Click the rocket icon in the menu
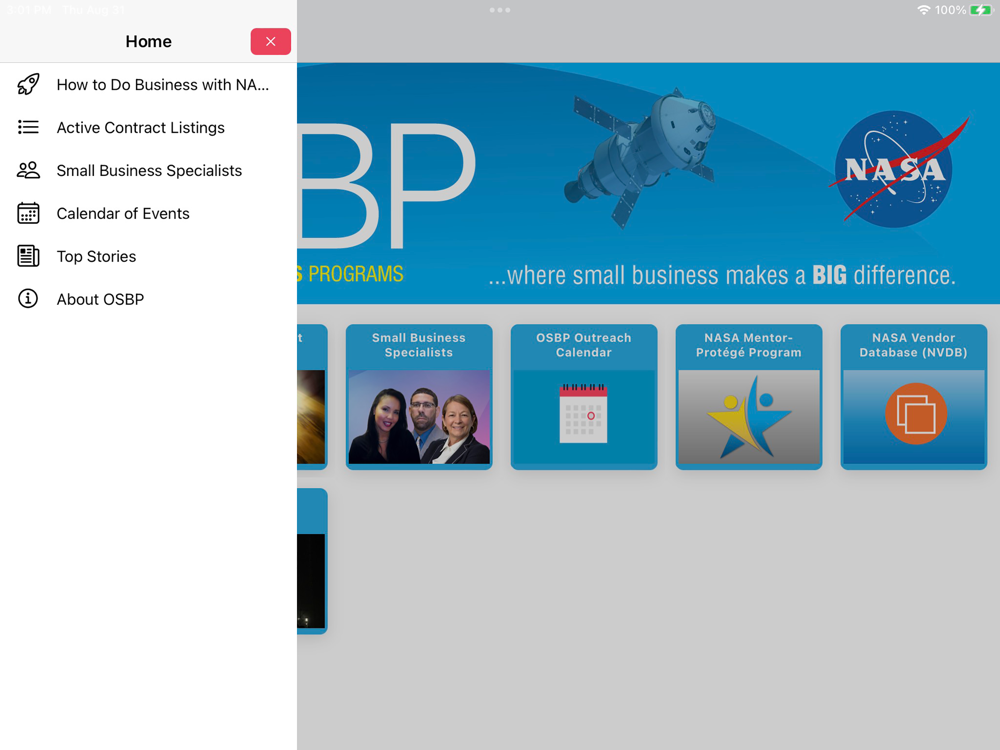1000x750 pixels. (x=28, y=85)
